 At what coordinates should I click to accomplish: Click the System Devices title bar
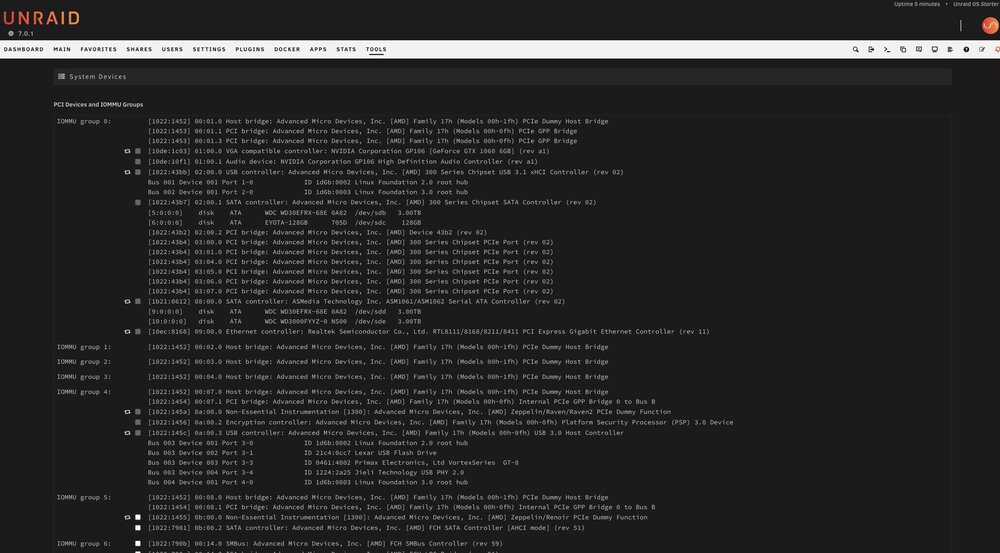click(x=503, y=77)
